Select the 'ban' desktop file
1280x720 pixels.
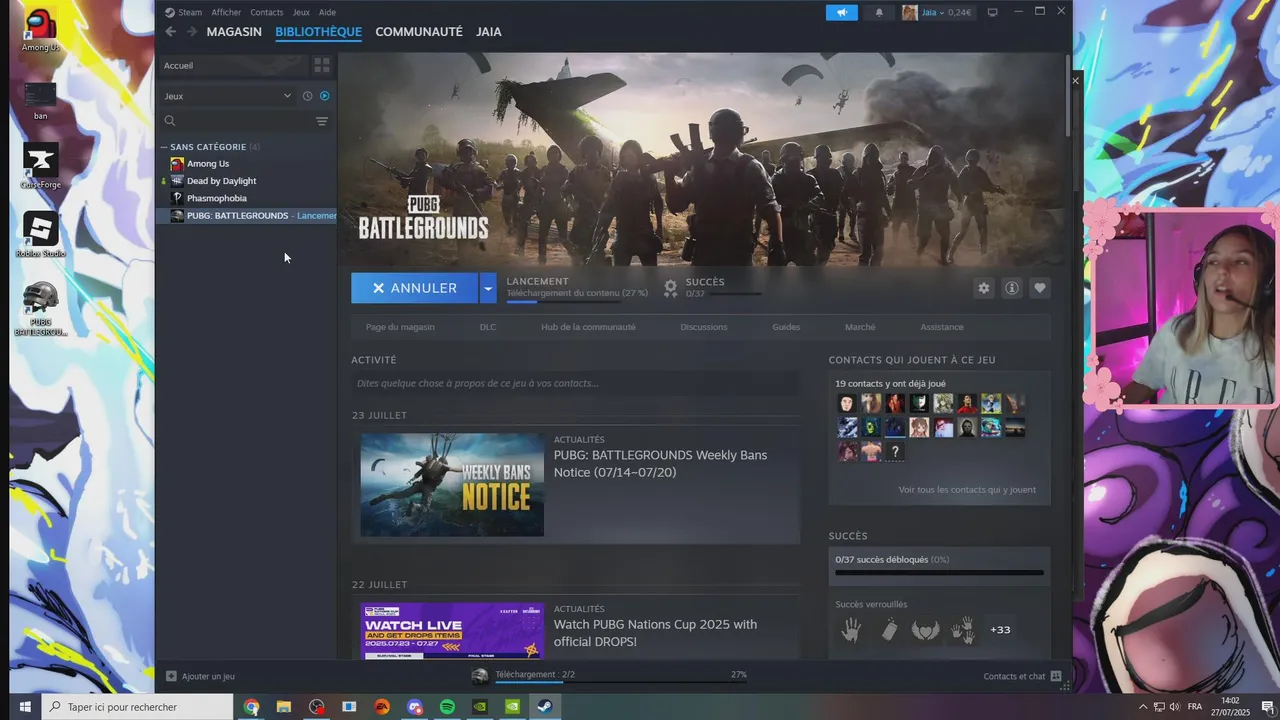[x=40, y=101]
